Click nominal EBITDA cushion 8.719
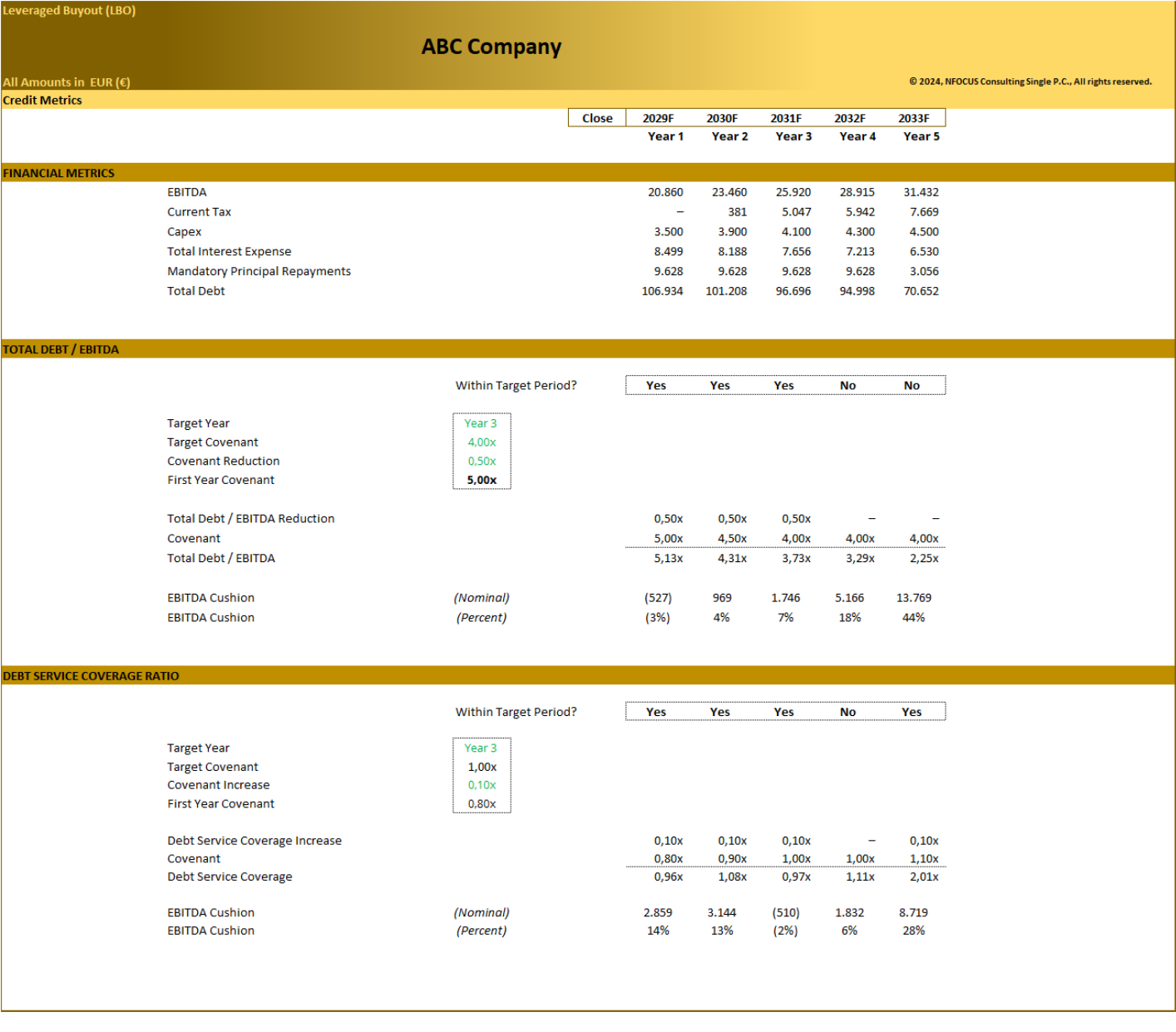Viewport: 1176px width, 1032px height. (x=913, y=912)
